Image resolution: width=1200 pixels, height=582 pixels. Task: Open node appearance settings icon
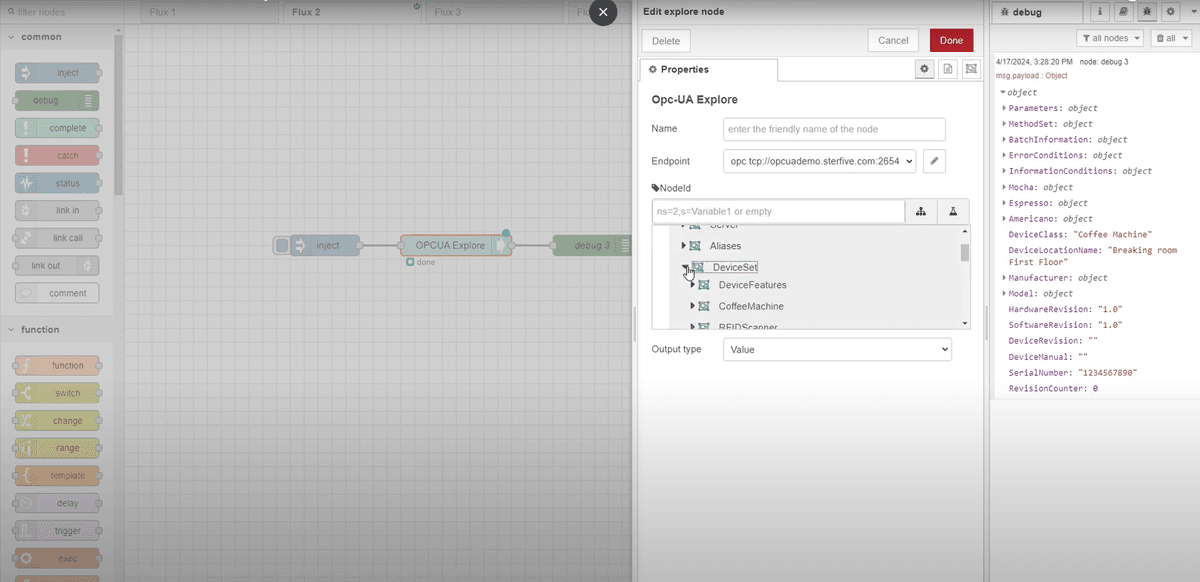969,69
